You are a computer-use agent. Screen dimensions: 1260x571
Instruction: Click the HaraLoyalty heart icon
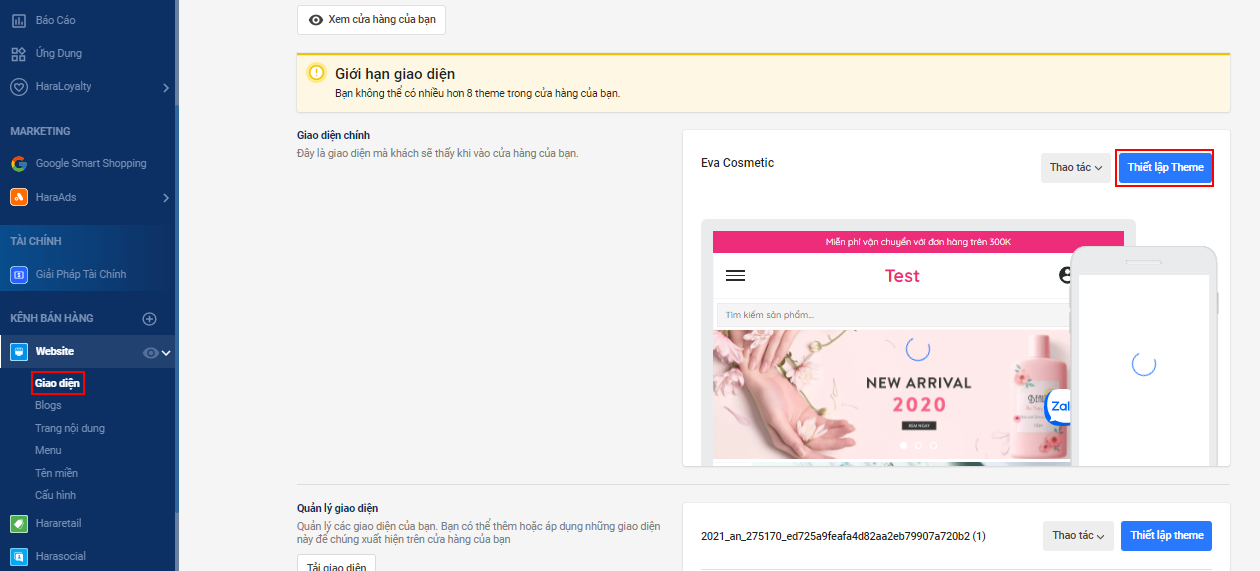point(19,87)
